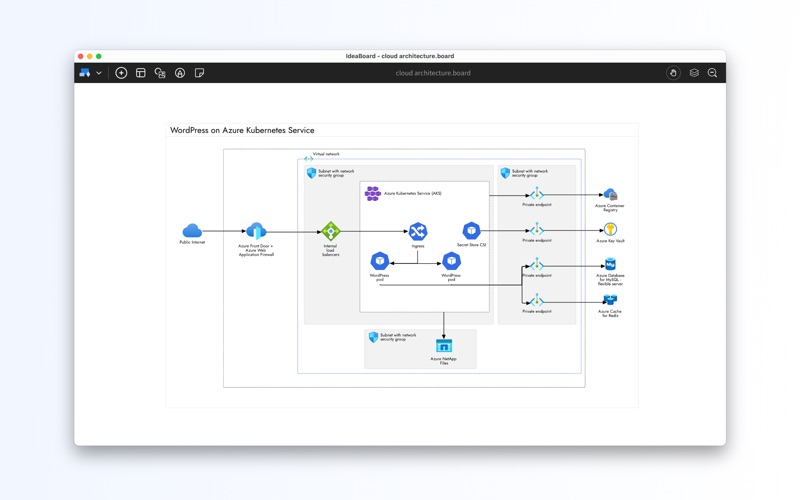Select the Ingress icon in the AKS box
The image size is (800, 500).
click(x=418, y=232)
